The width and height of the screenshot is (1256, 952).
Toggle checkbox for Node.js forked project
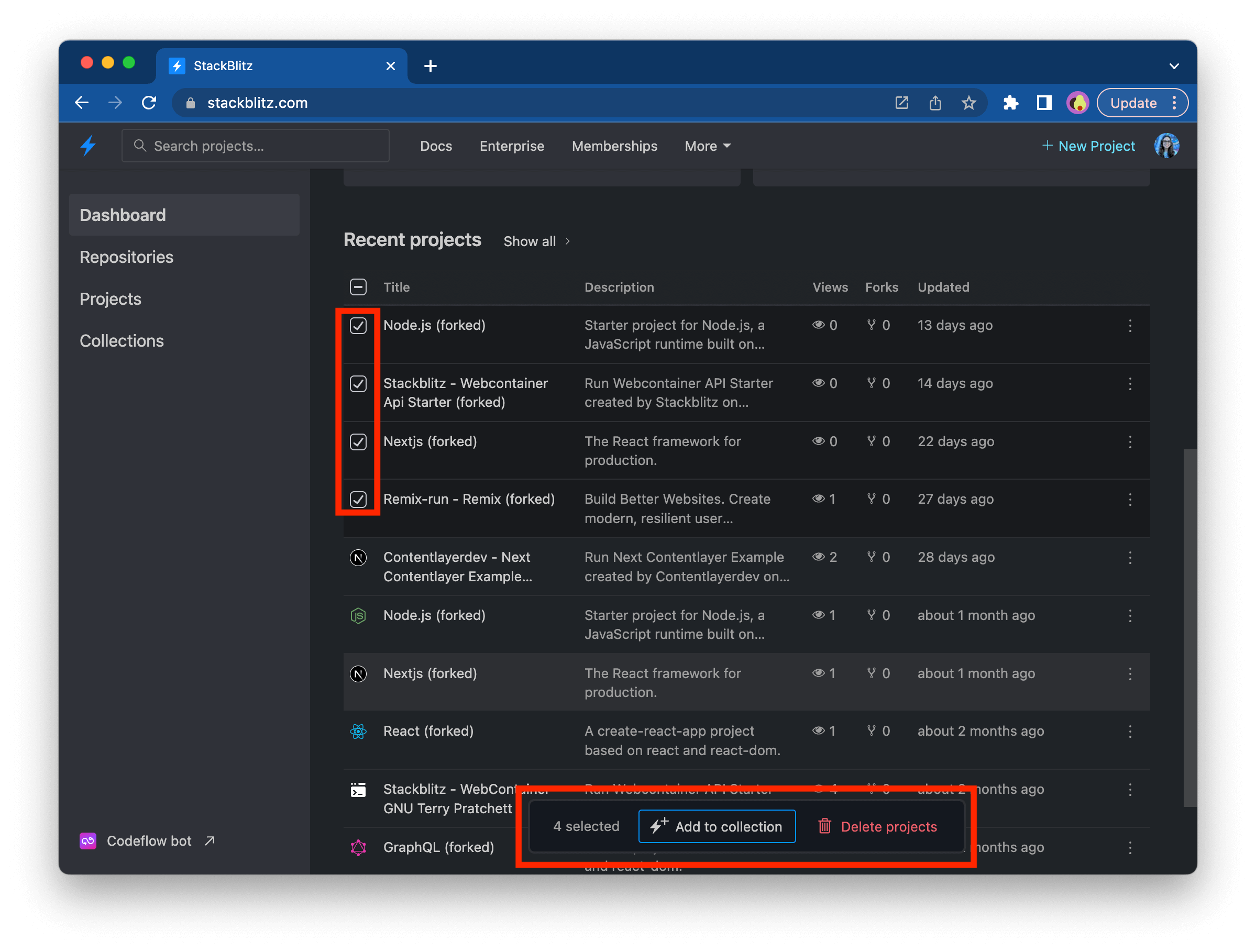point(359,325)
